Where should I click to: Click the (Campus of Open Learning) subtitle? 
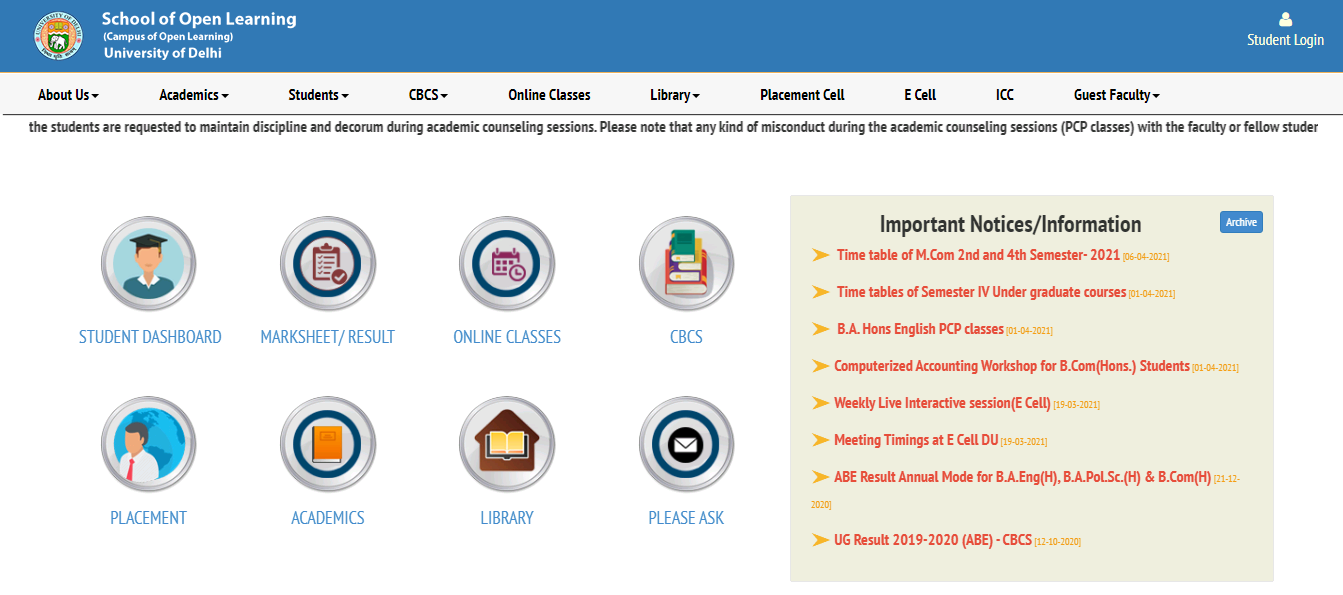[x=168, y=36]
